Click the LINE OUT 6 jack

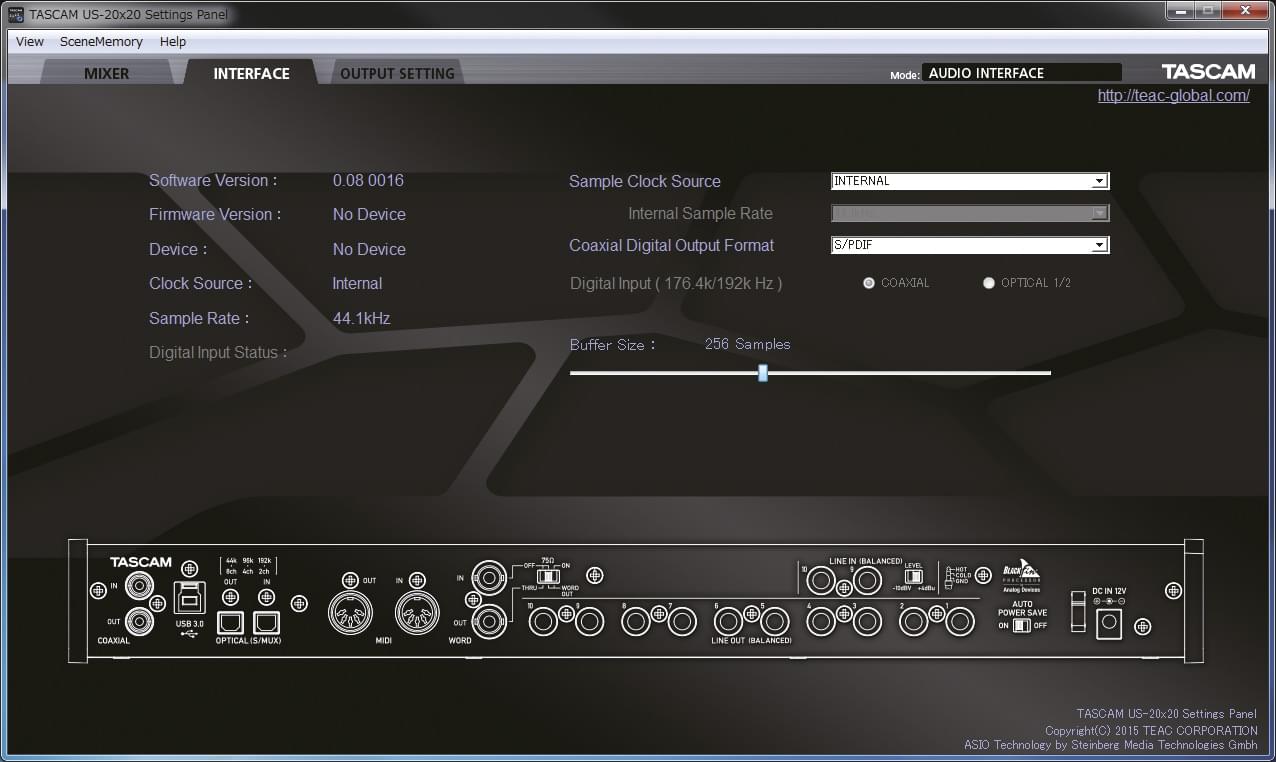tap(728, 623)
